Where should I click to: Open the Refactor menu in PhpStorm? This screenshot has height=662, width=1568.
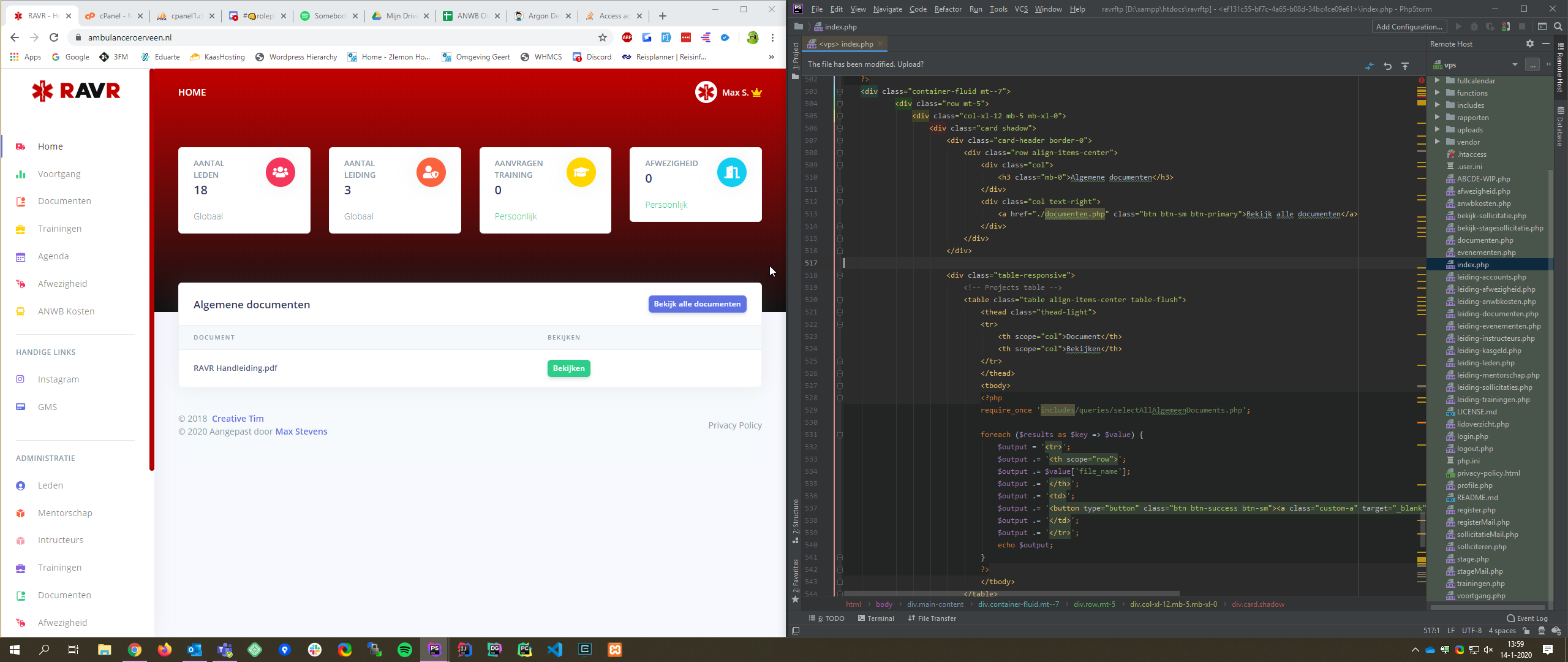click(x=948, y=9)
